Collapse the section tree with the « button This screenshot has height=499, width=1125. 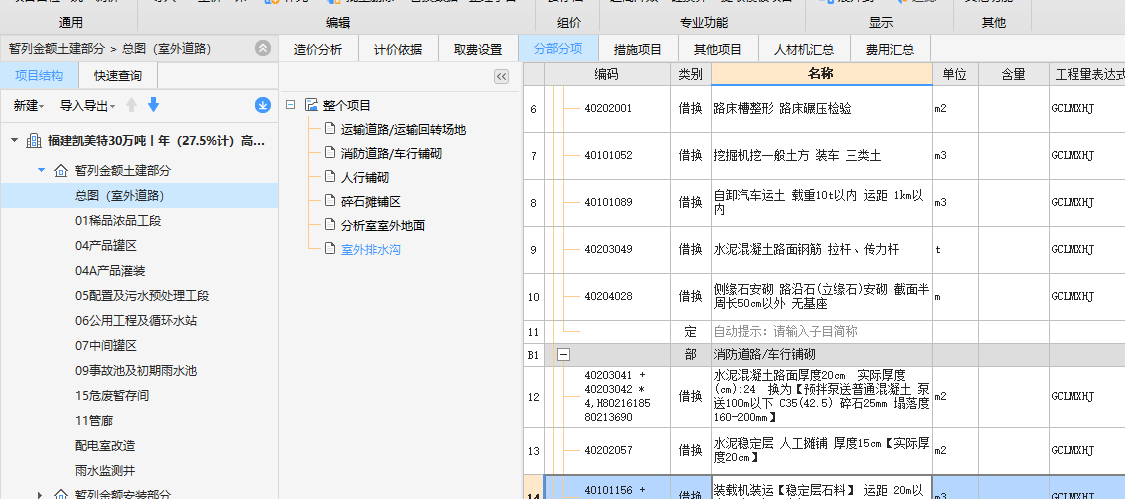[x=502, y=77]
